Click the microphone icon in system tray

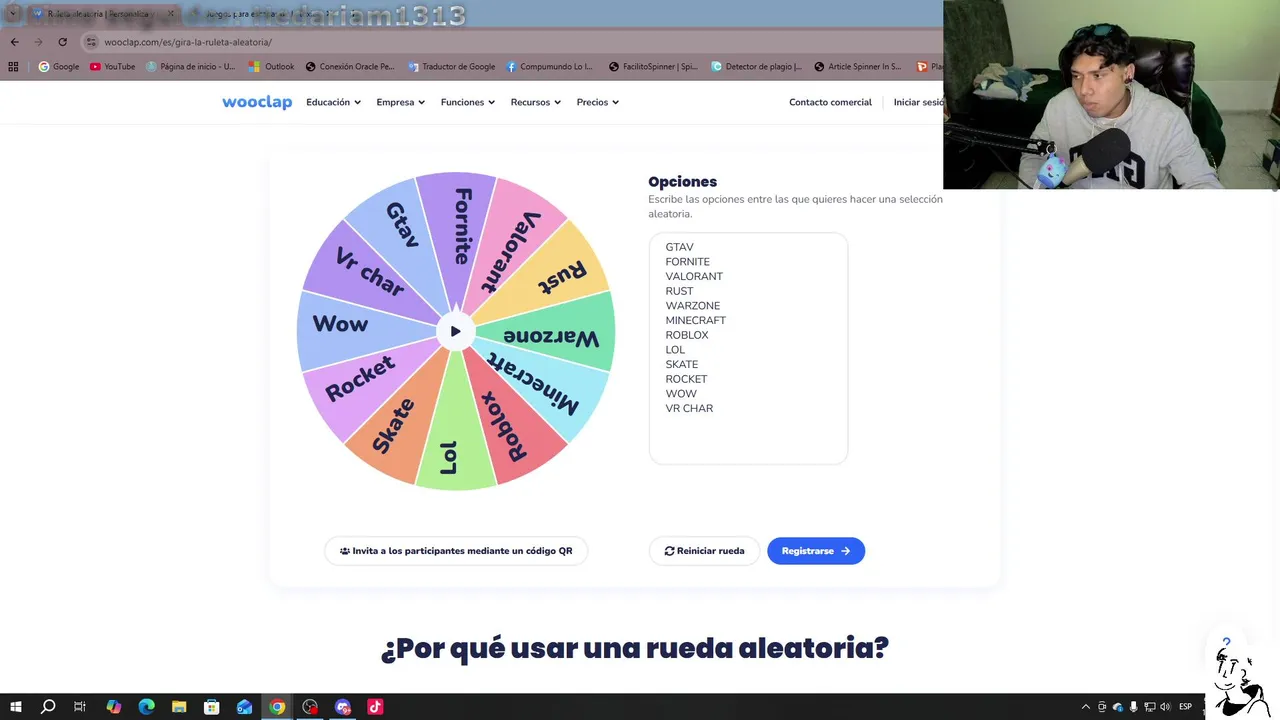1134,707
